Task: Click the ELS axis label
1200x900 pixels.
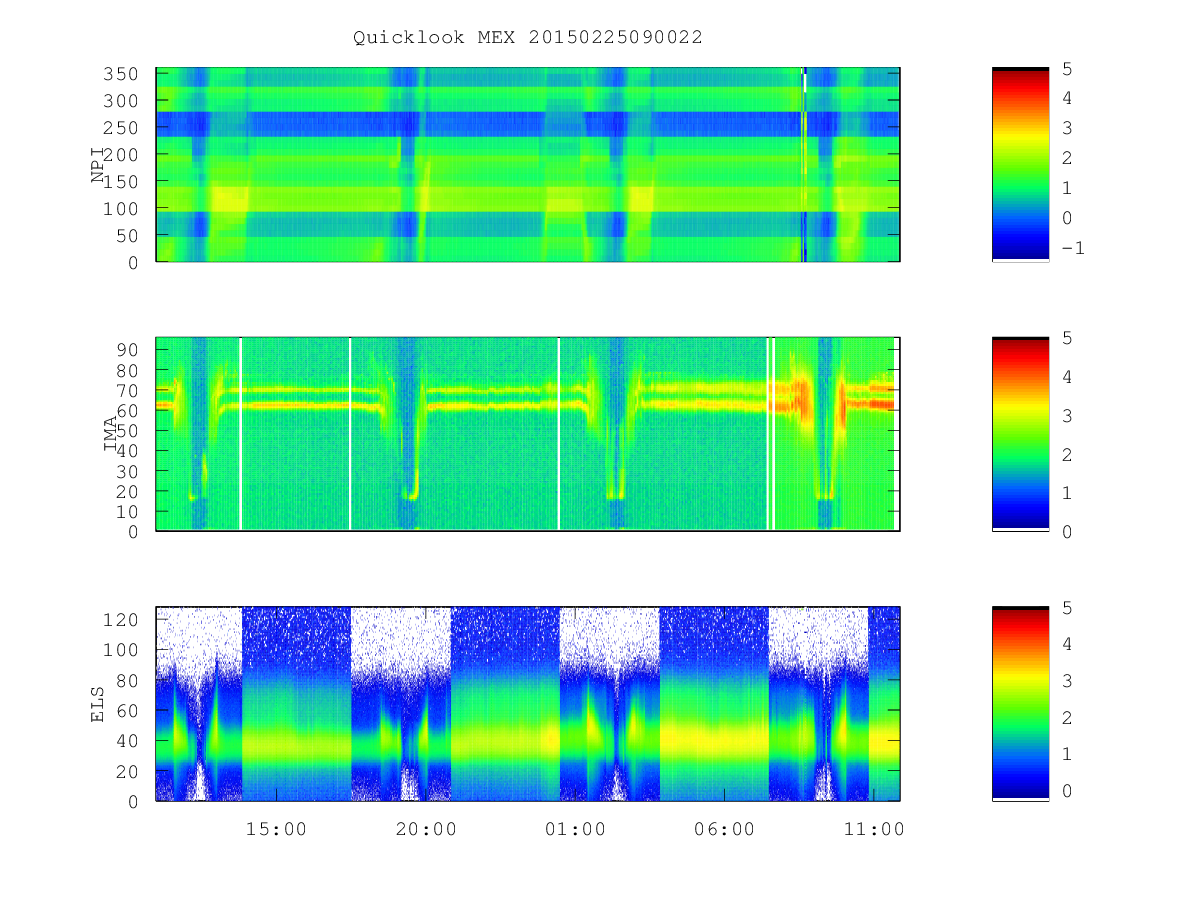Action: [x=98, y=704]
